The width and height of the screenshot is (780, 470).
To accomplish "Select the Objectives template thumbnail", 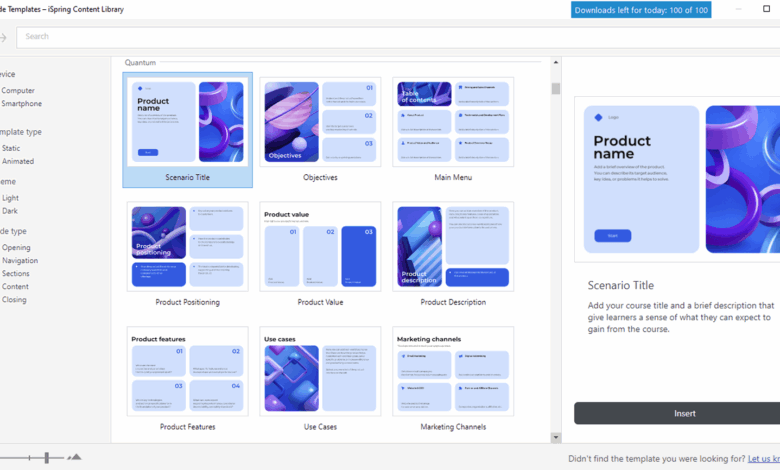I will [x=320, y=122].
